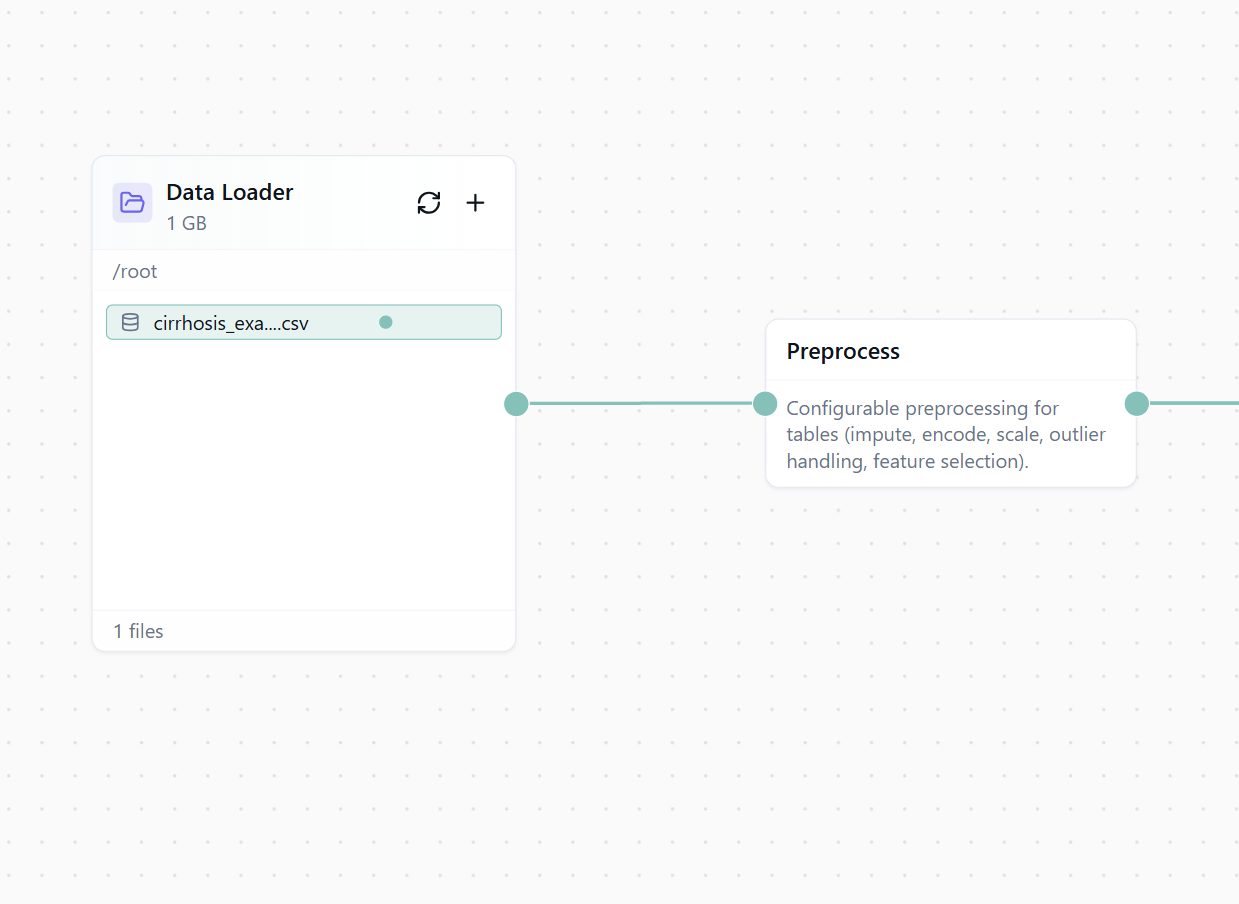Select the Preprocess description text
Viewport: 1239px width, 904px height.
coord(946,435)
